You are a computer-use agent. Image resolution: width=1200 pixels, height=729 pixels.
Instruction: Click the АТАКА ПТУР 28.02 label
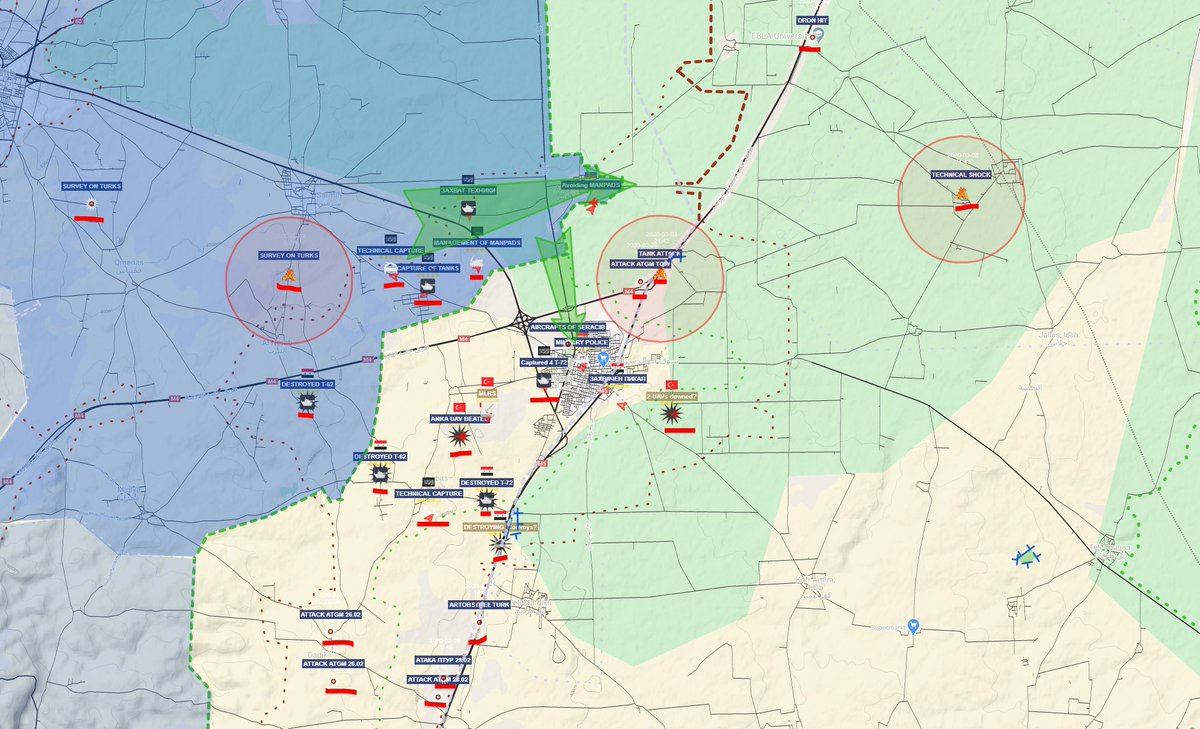442,660
